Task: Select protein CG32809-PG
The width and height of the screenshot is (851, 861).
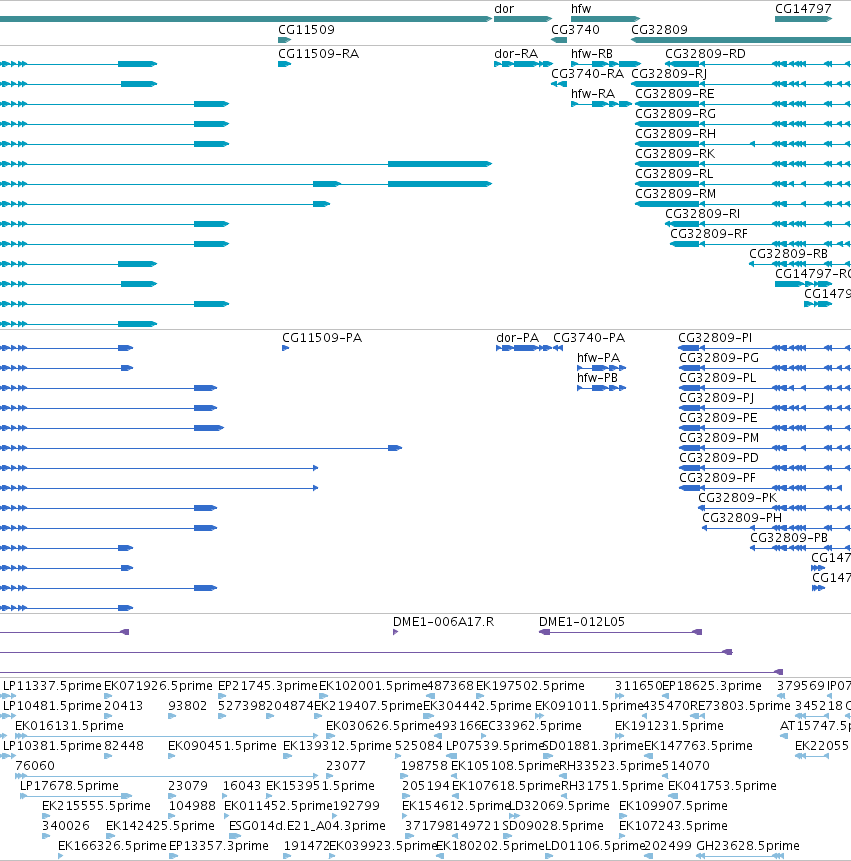Action: pyautogui.click(x=719, y=358)
